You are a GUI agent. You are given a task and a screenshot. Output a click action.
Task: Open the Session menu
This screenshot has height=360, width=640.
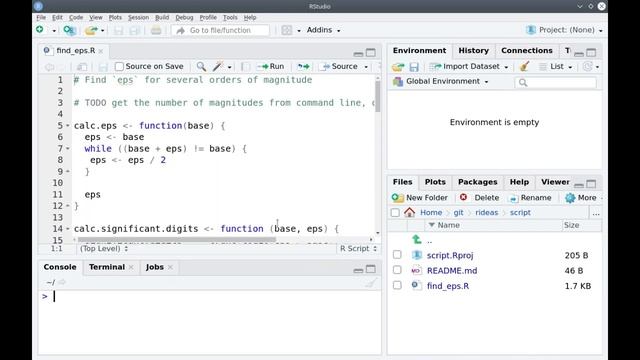[x=138, y=18]
